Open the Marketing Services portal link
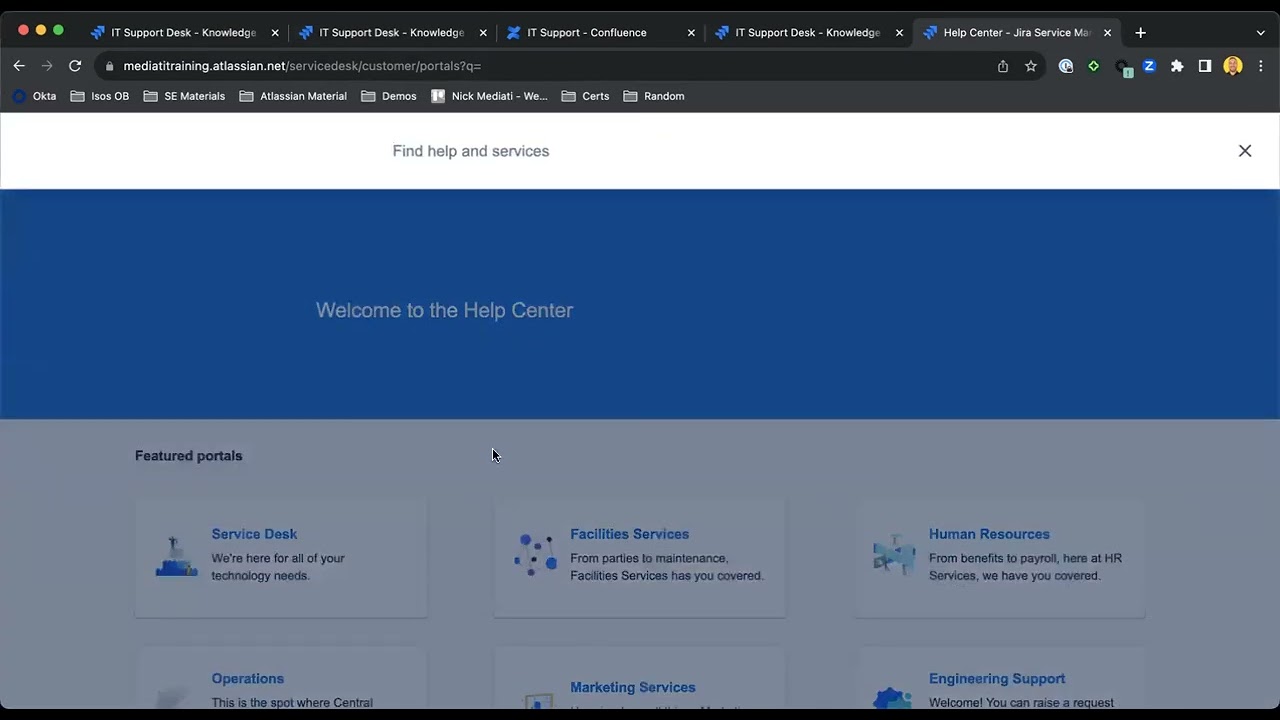The height and width of the screenshot is (720, 1280). [632, 687]
